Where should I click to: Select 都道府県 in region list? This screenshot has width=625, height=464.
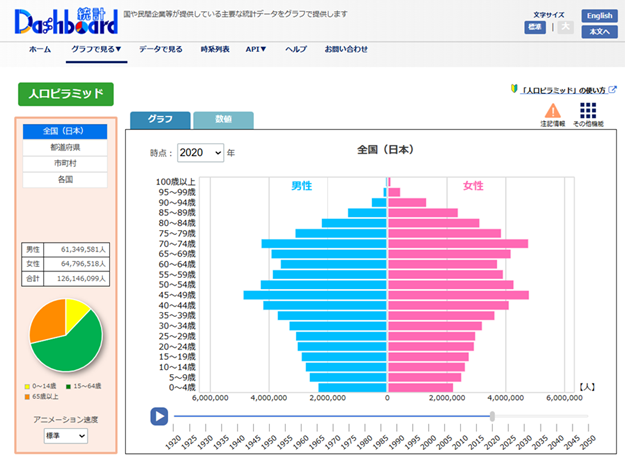[x=65, y=147]
